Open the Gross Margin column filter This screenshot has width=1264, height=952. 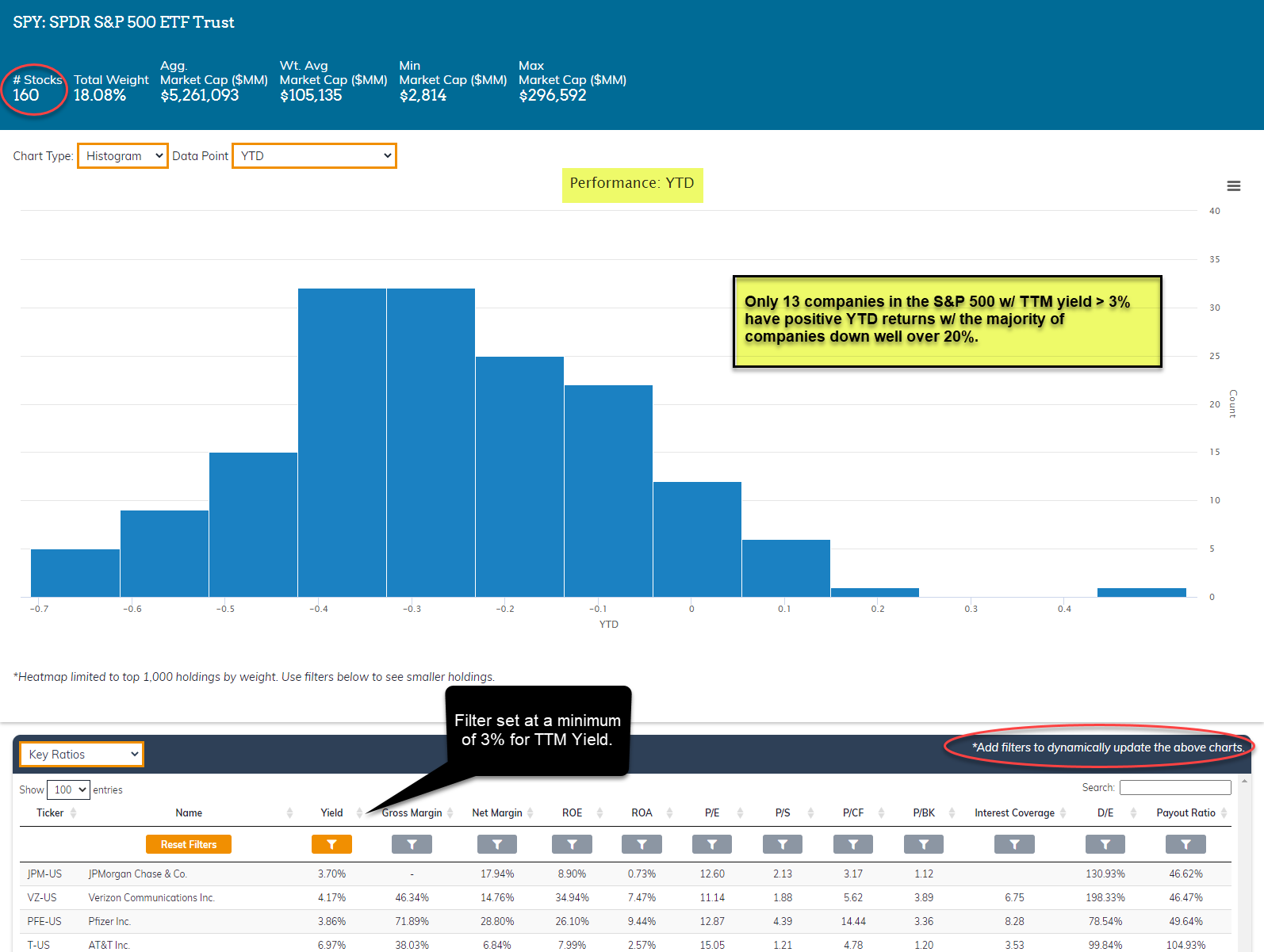pyautogui.click(x=412, y=844)
